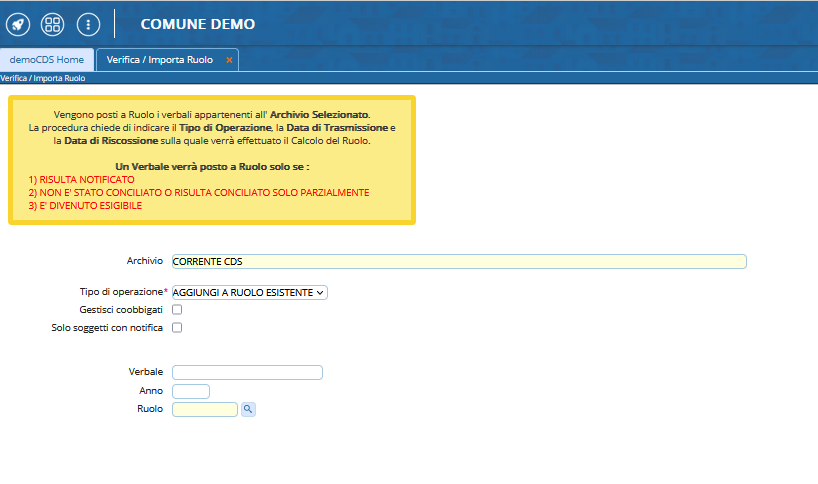Click the Tipo di operazione field label

123,292
